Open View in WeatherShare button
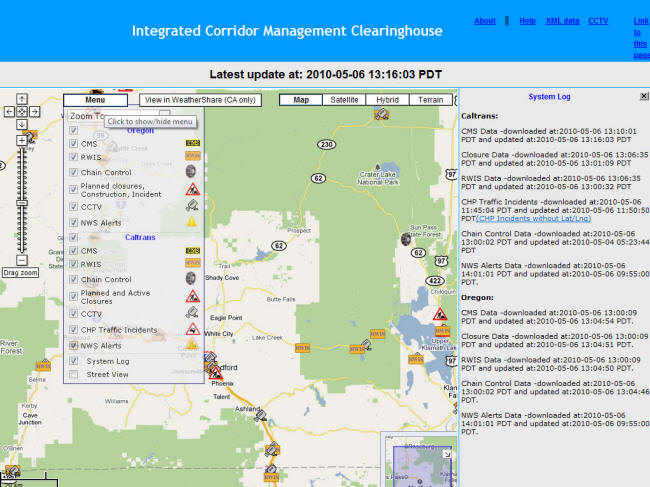 click(199, 100)
